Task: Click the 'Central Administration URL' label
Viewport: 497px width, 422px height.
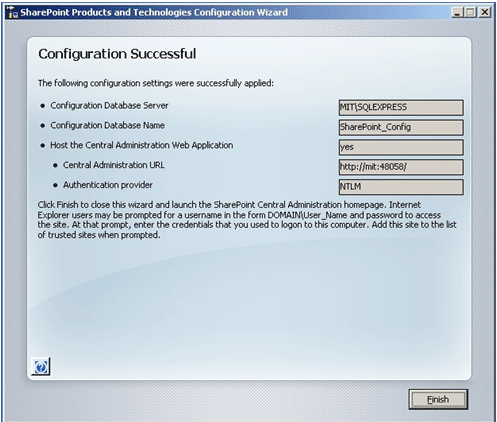Action: (114, 165)
